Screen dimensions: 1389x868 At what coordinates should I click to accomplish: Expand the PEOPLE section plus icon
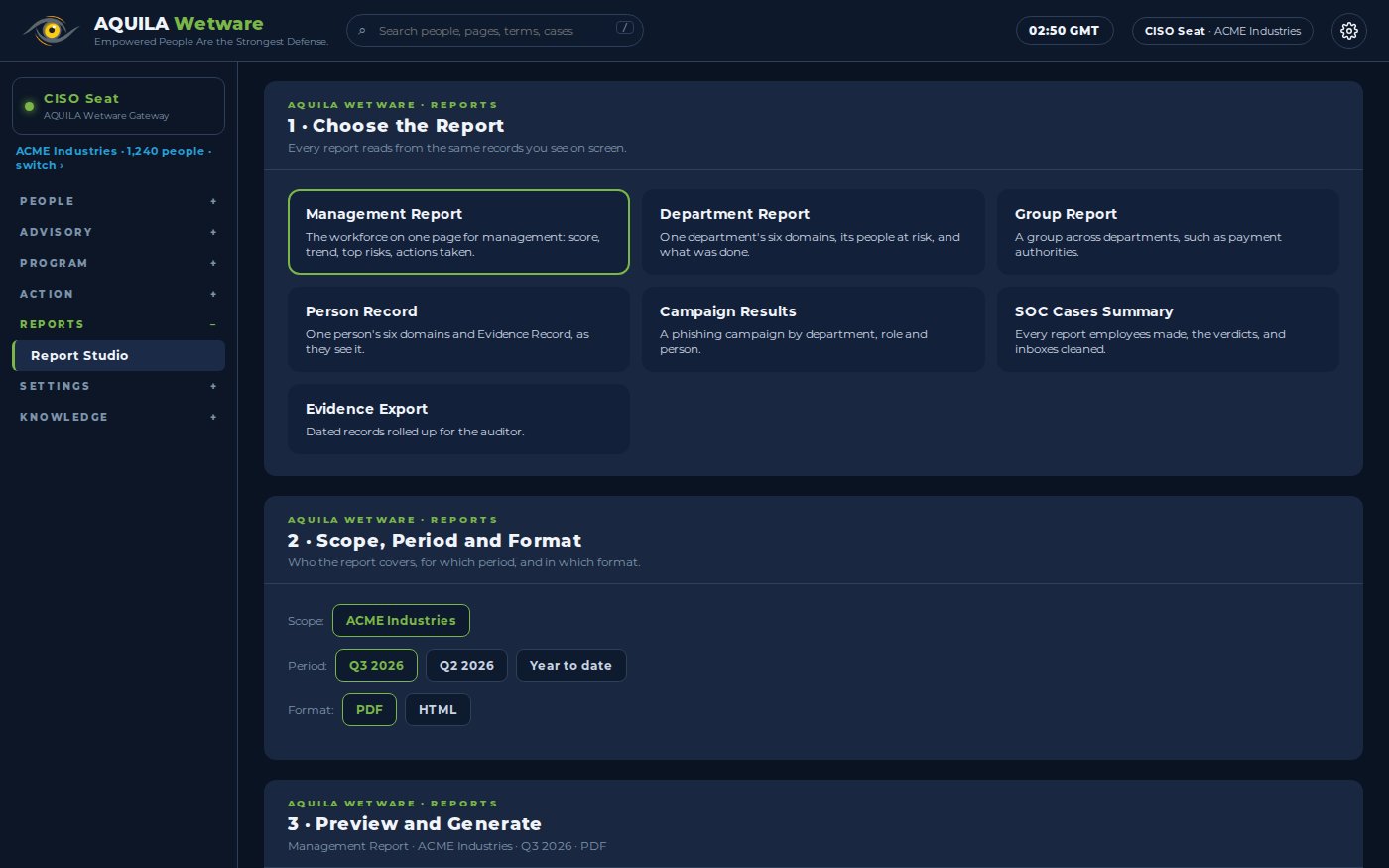tap(213, 201)
